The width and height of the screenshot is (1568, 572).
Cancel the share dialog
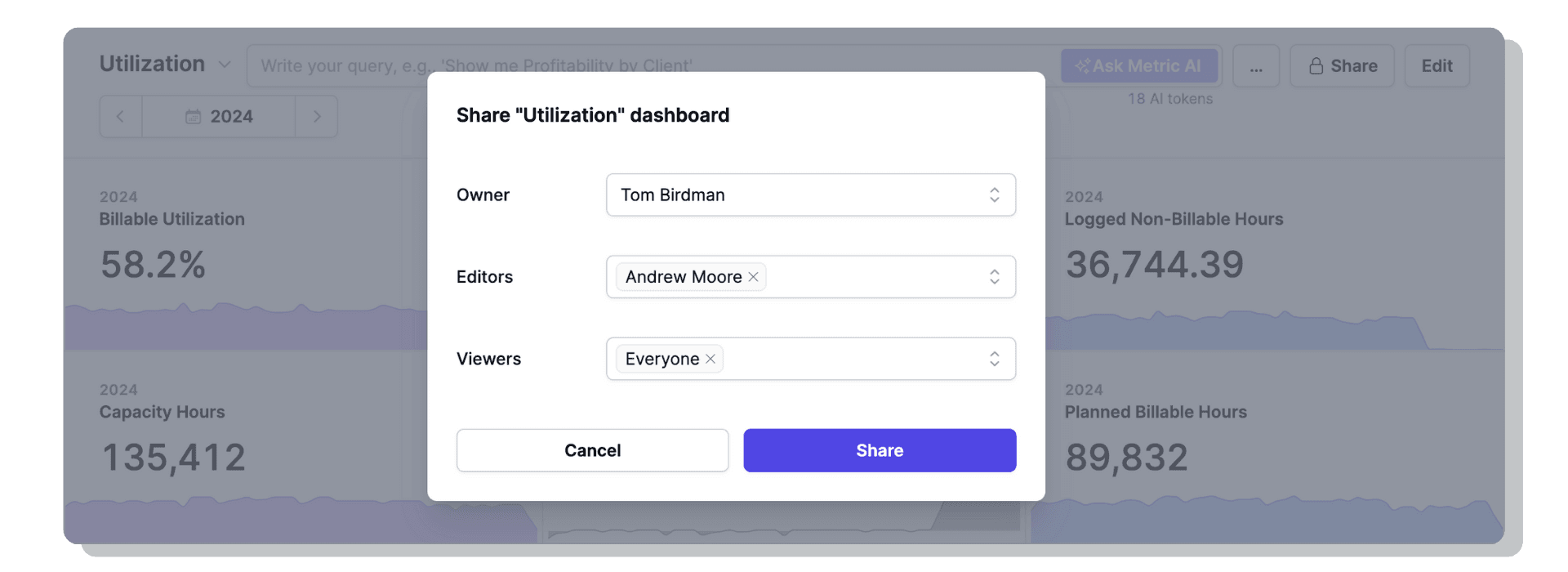point(593,450)
